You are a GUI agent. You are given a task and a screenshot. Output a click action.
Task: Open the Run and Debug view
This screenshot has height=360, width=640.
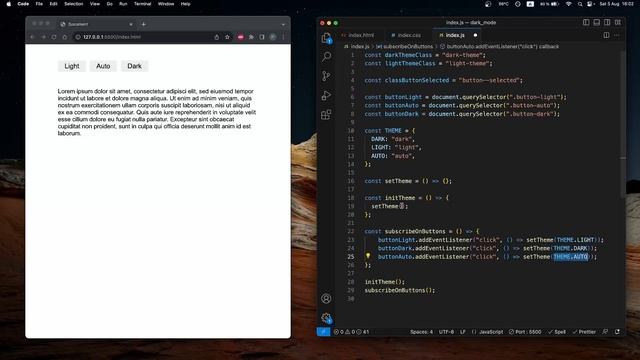pos(326,95)
